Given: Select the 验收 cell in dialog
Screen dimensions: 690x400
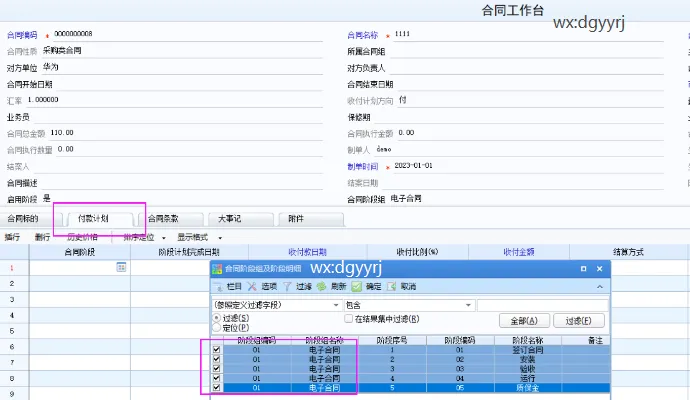Looking at the screenshot, I should point(528,369).
